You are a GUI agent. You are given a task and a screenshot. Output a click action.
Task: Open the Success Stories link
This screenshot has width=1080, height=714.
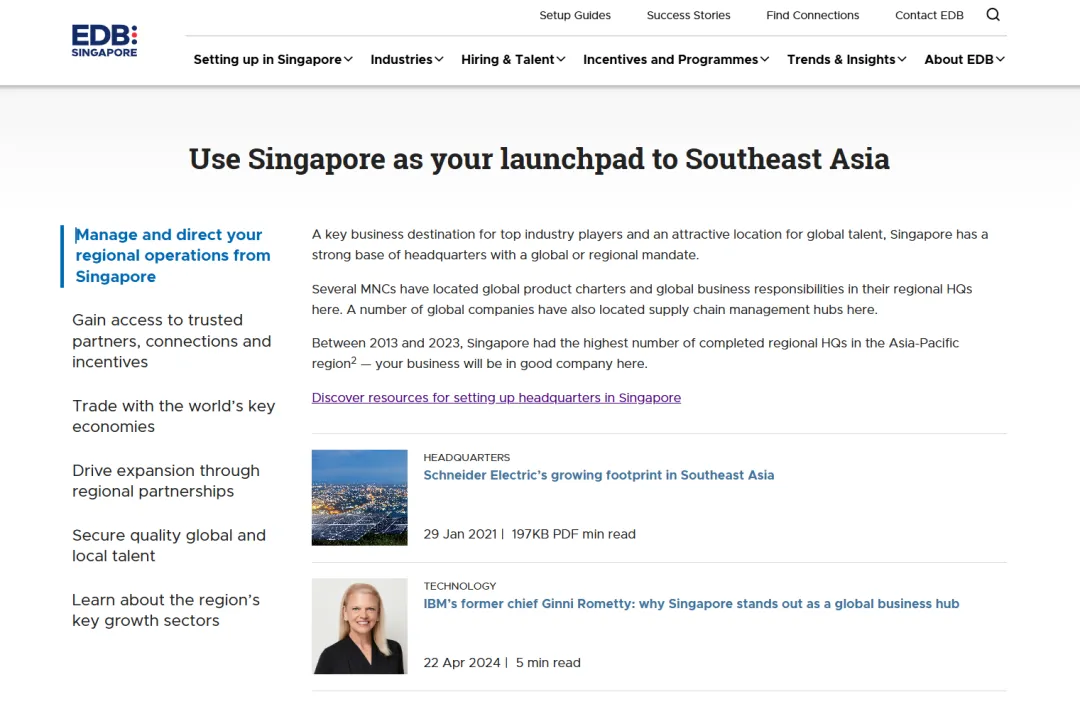coord(688,15)
